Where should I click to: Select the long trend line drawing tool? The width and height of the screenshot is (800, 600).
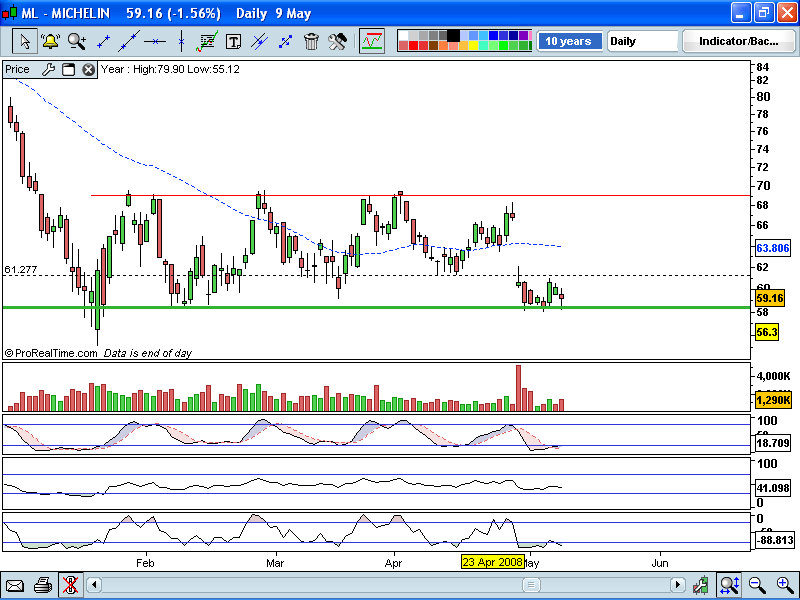coord(129,41)
